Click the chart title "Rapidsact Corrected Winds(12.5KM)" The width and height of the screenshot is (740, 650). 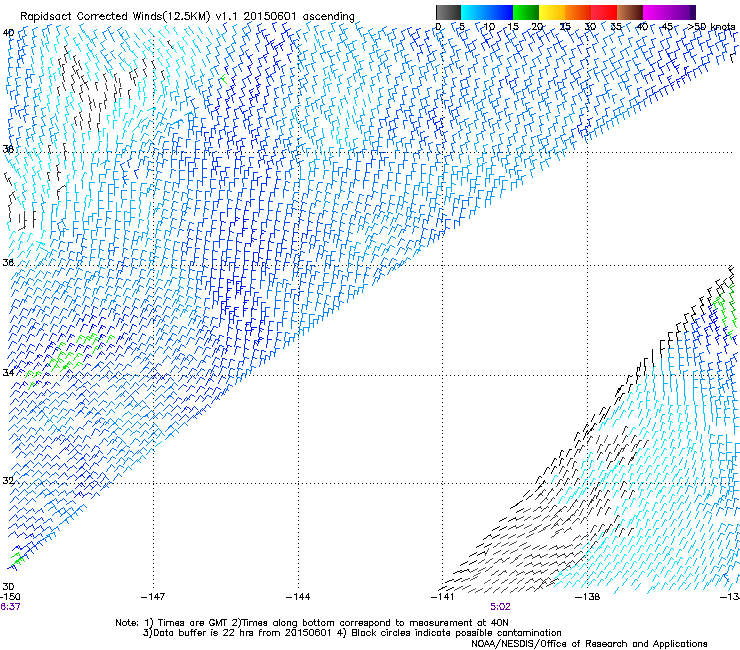click(115, 17)
